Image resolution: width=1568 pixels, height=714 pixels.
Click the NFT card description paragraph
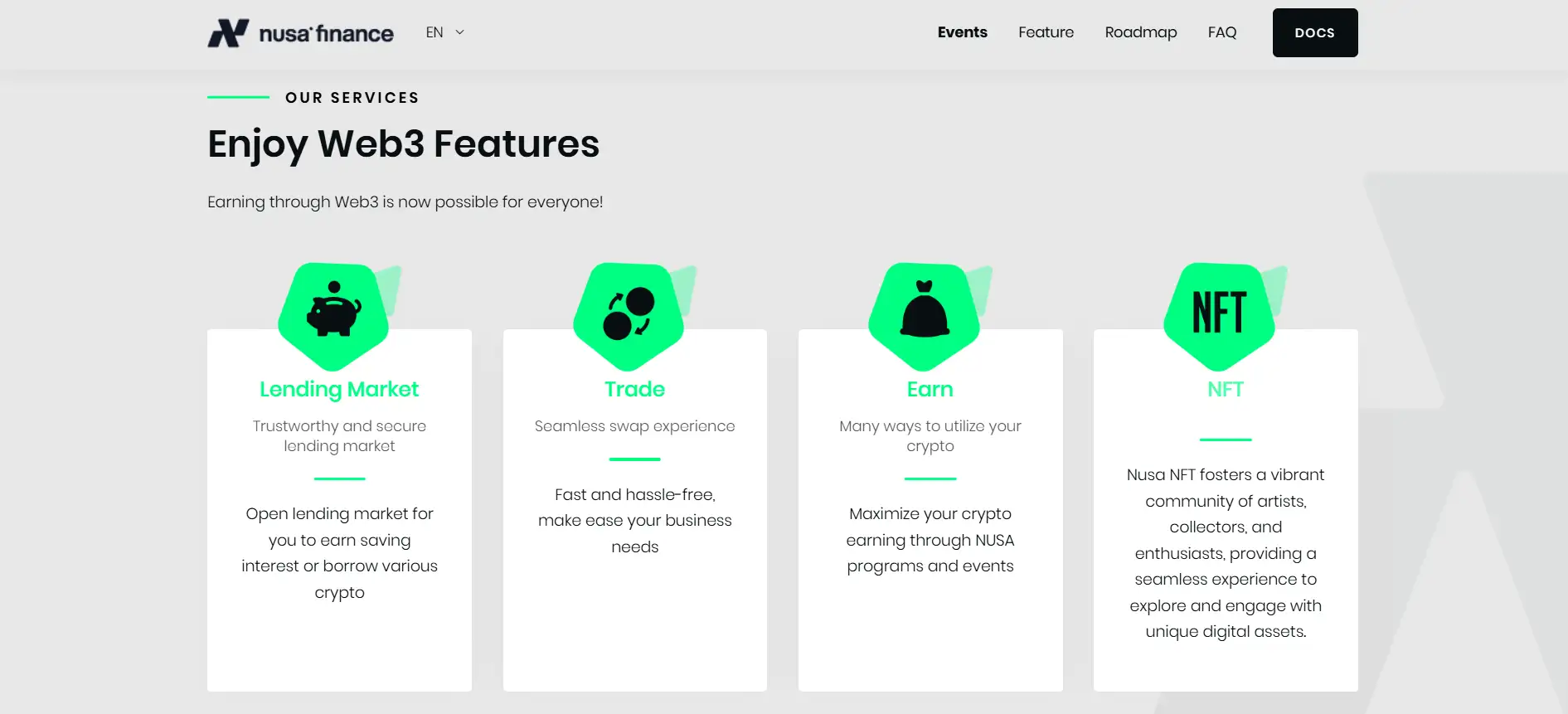[1225, 552]
